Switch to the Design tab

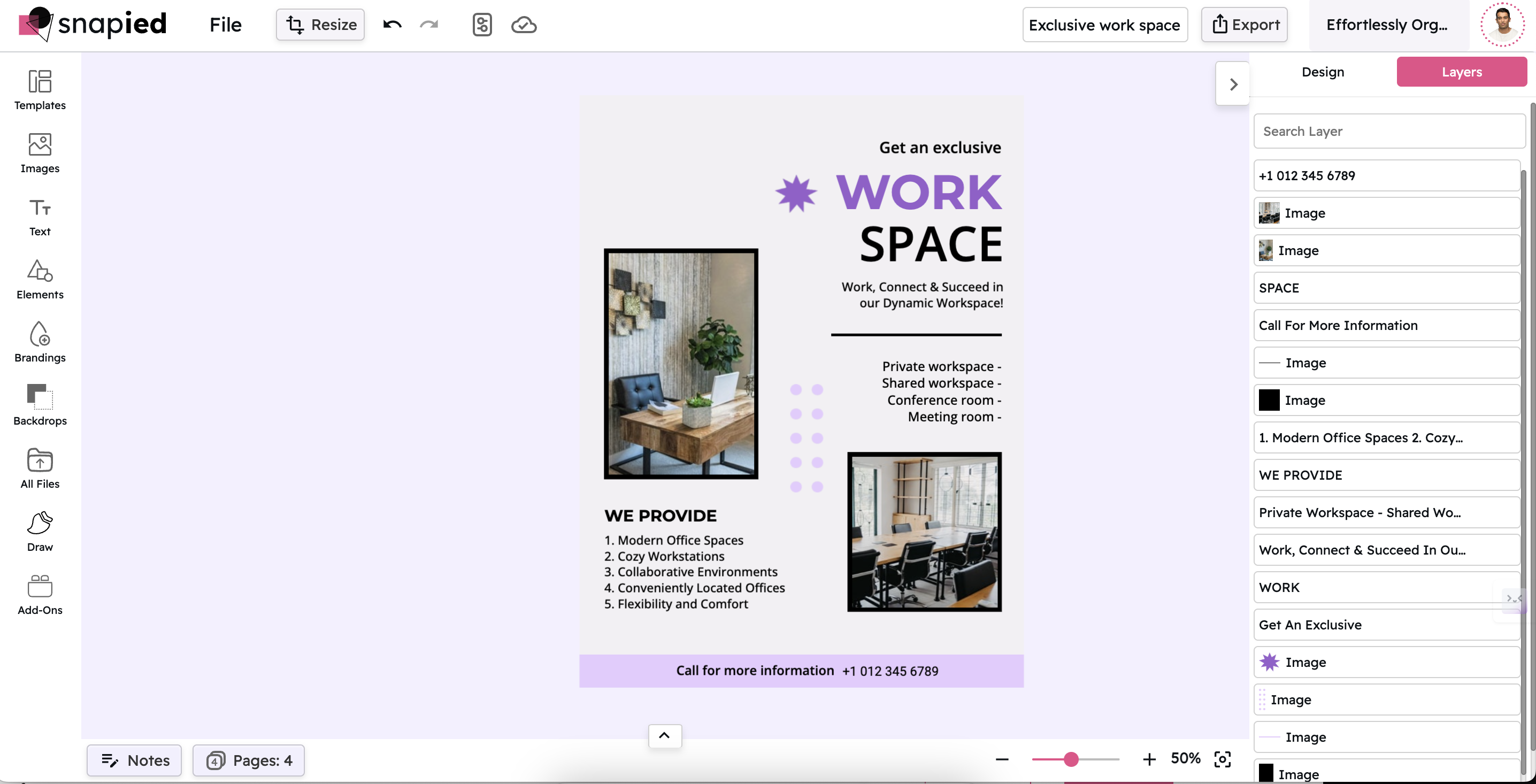[1323, 72]
